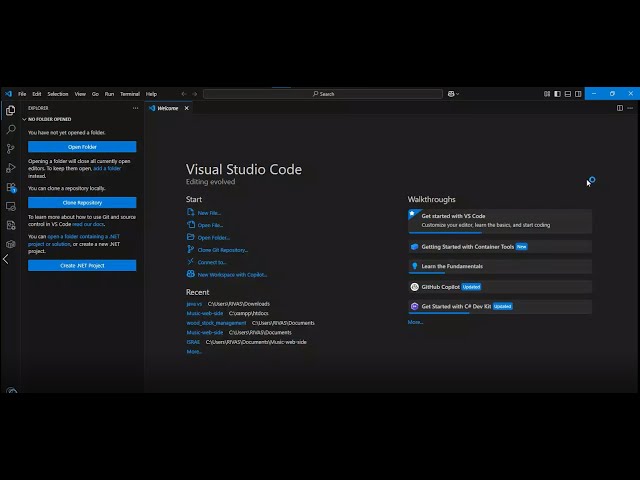The width and height of the screenshot is (640, 480).
Task: Open the Source Control view icon
Action: pyautogui.click(x=11, y=149)
